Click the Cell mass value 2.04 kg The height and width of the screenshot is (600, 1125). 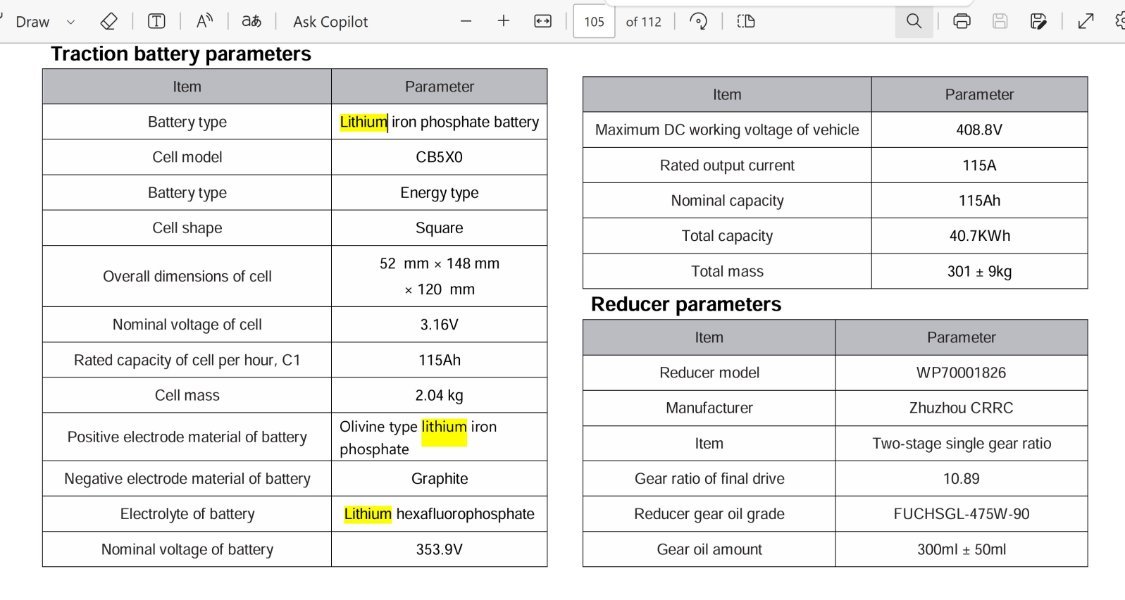439,395
